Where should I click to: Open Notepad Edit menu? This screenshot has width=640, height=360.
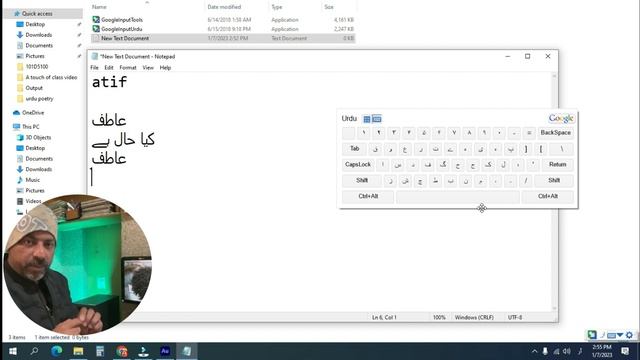pyautogui.click(x=109, y=68)
